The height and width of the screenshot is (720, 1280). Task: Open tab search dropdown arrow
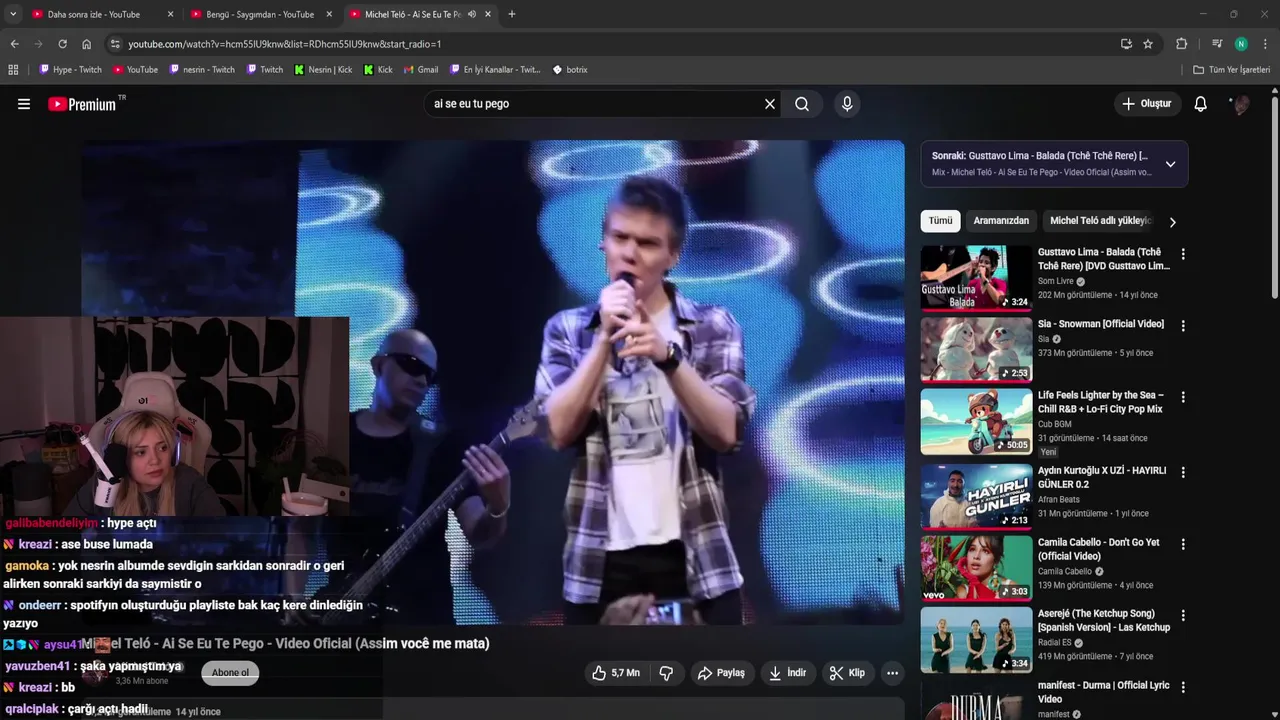pyautogui.click(x=13, y=14)
